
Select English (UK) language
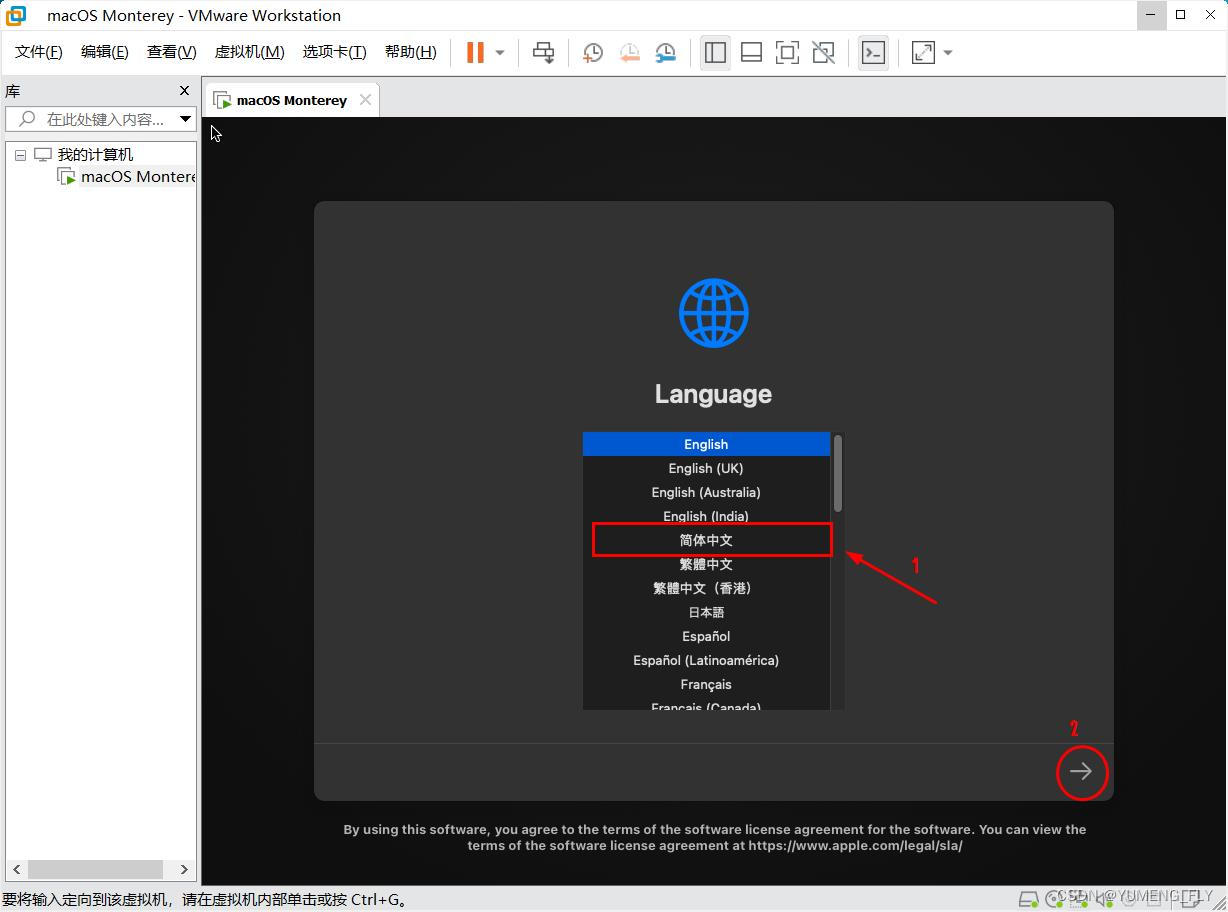click(706, 468)
